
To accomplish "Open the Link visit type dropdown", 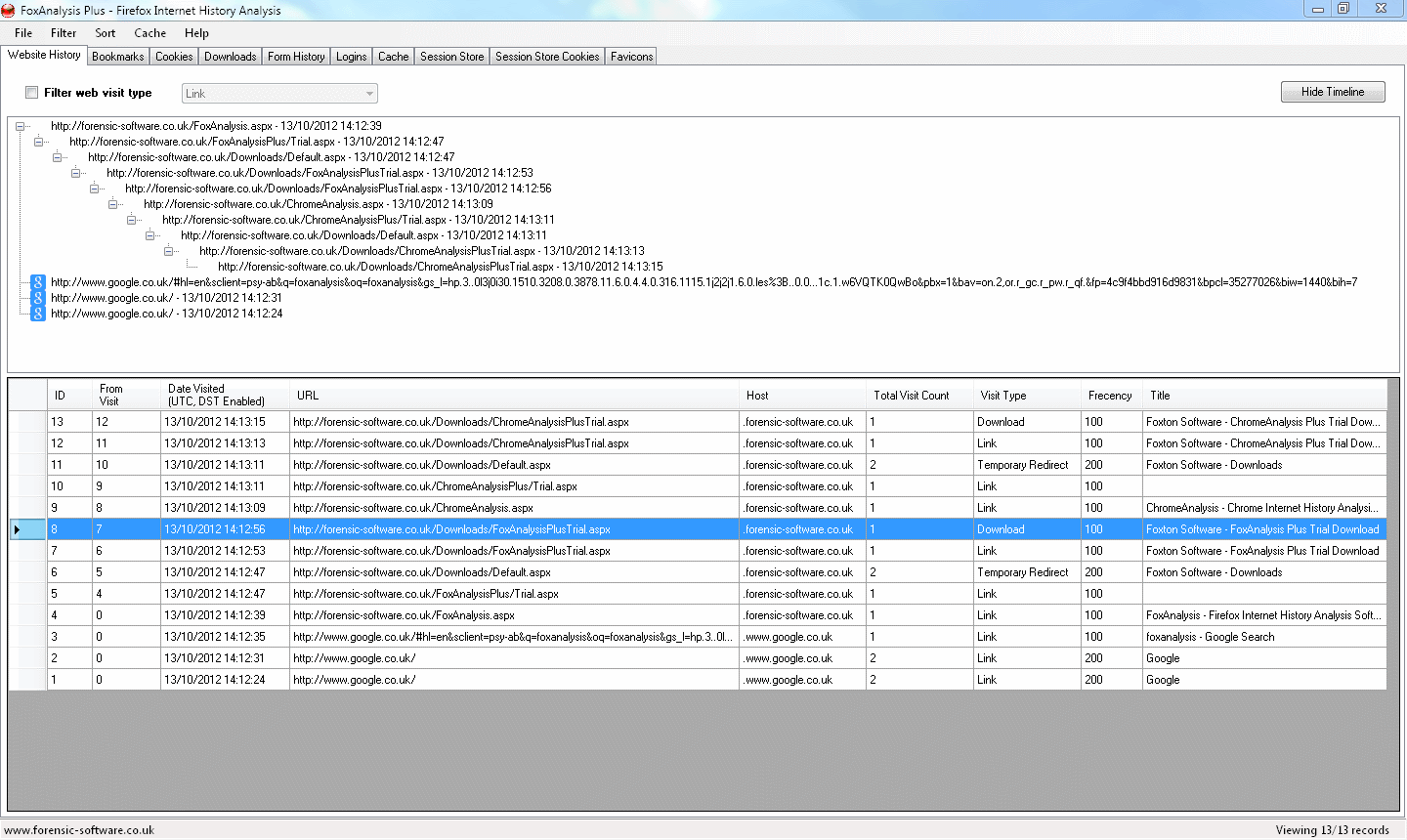I will 279,94.
